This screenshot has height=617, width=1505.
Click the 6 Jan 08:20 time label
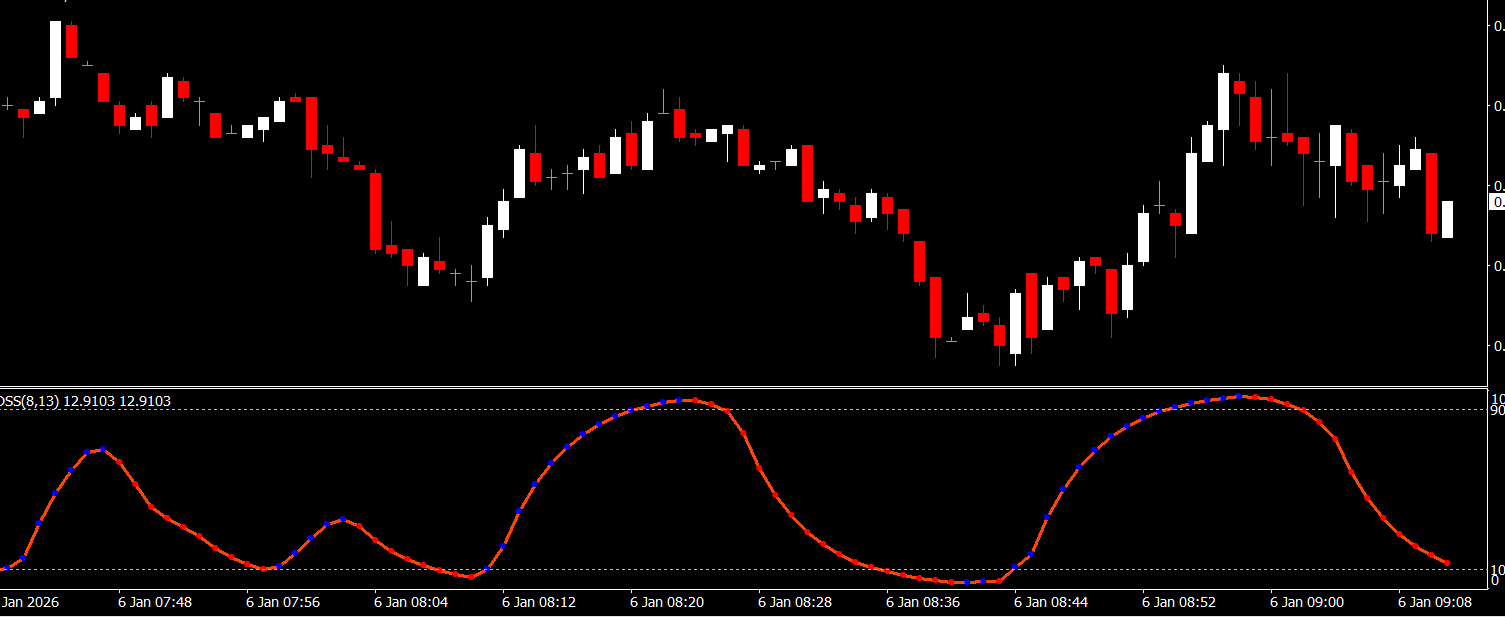pyautogui.click(x=667, y=603)
